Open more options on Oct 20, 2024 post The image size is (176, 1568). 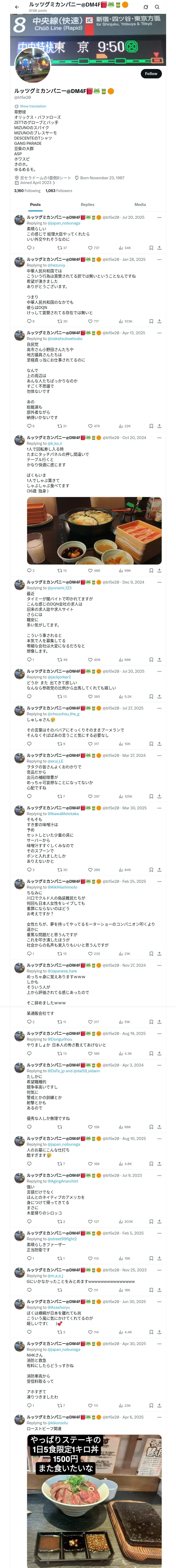(x=159, y=438)
